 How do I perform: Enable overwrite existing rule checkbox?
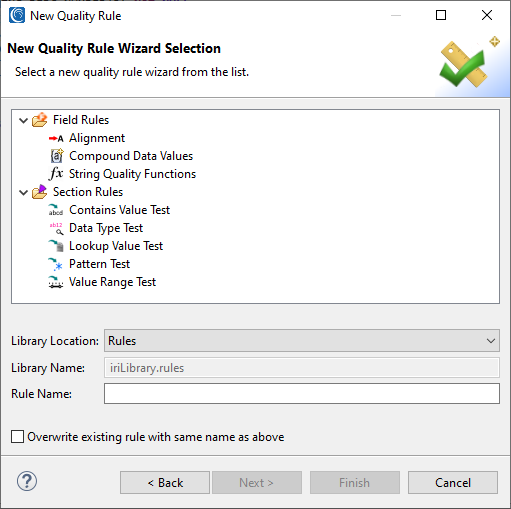[x=17, y=437]
